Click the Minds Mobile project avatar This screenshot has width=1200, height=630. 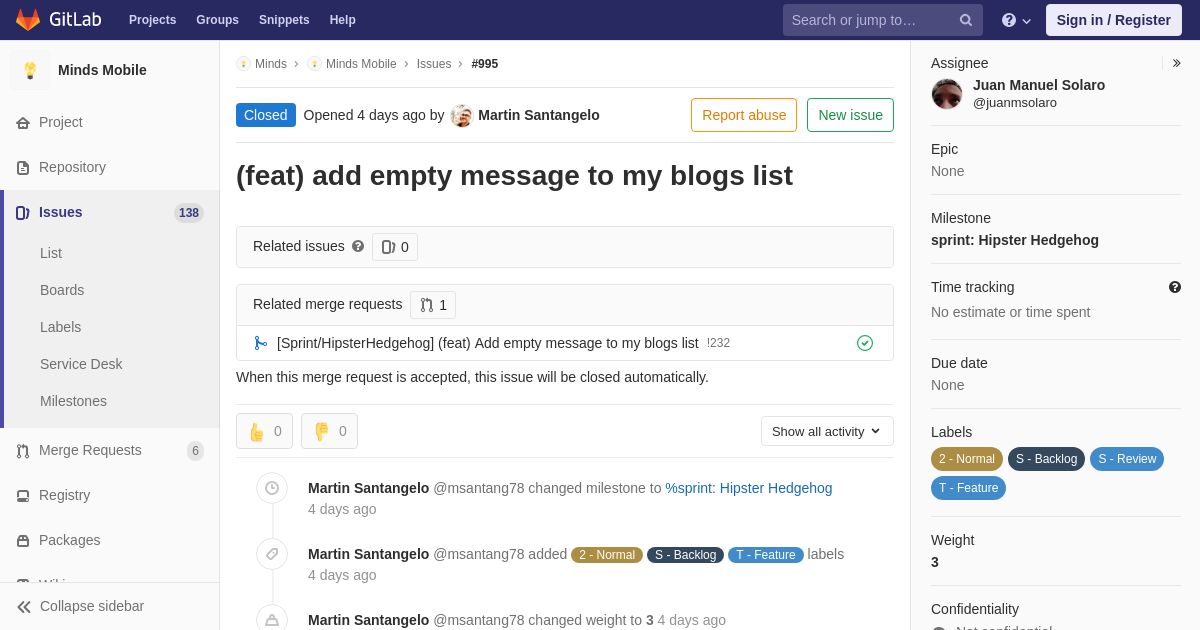click(x=30, y=70)
